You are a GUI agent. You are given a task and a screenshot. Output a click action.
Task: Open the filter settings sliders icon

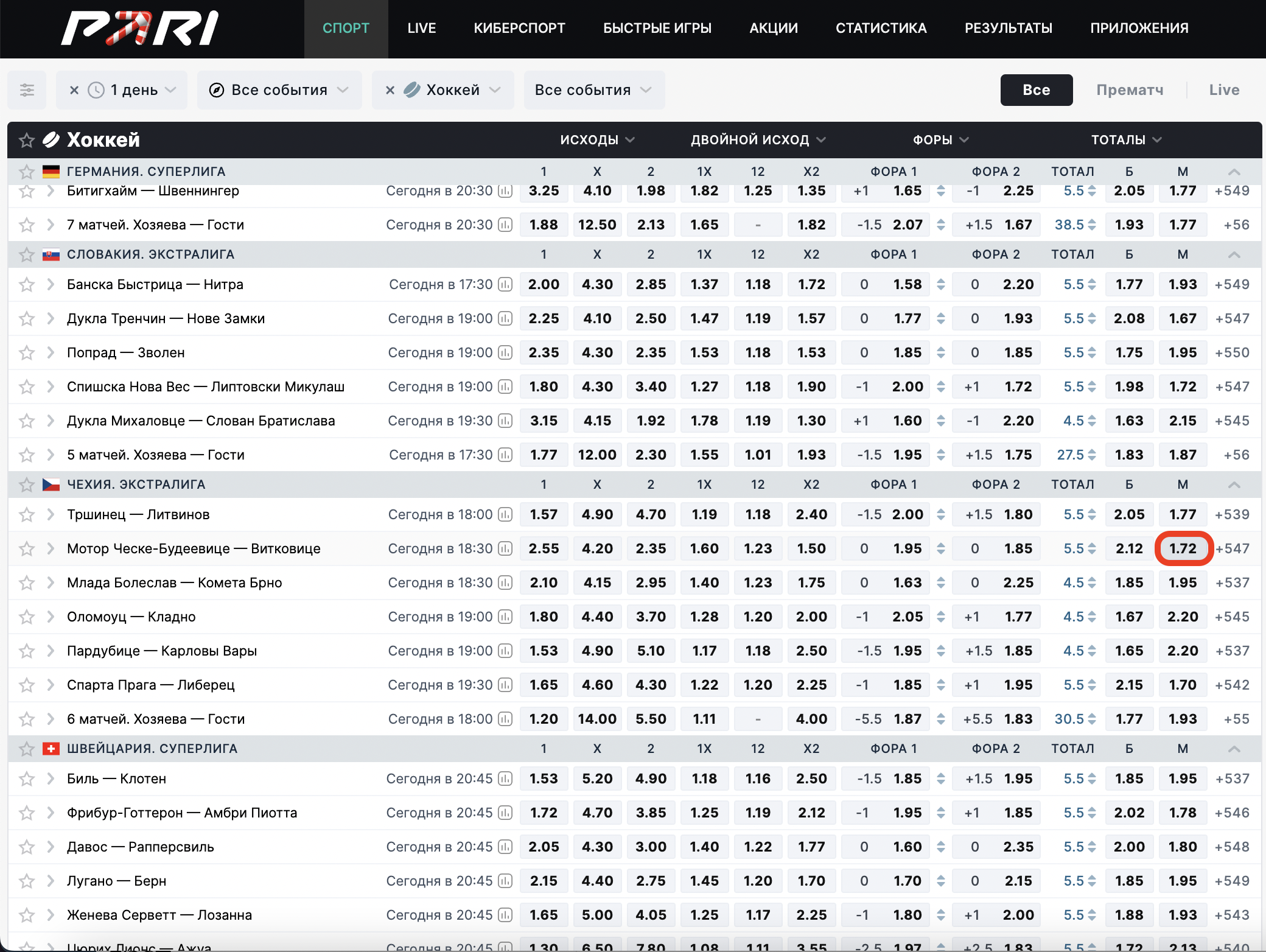[27, 90]
